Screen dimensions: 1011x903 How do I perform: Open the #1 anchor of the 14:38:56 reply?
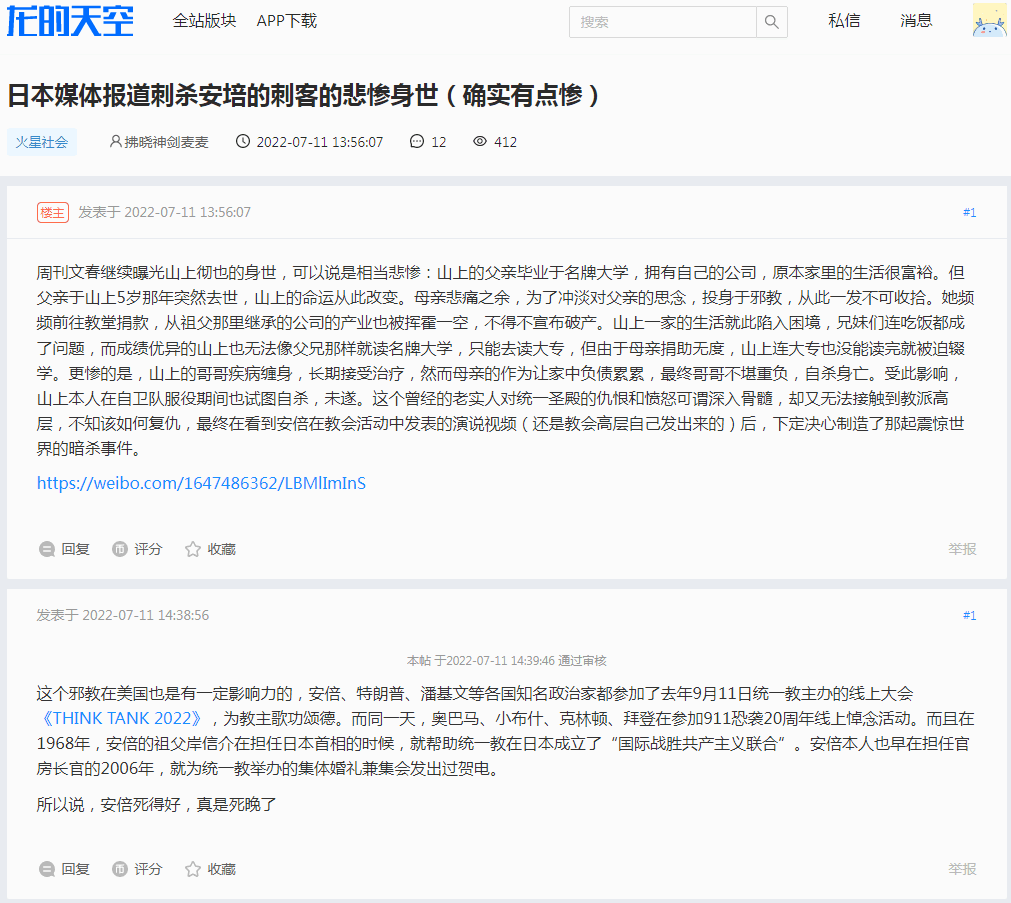pyautogui.click(x=969, y=615)
